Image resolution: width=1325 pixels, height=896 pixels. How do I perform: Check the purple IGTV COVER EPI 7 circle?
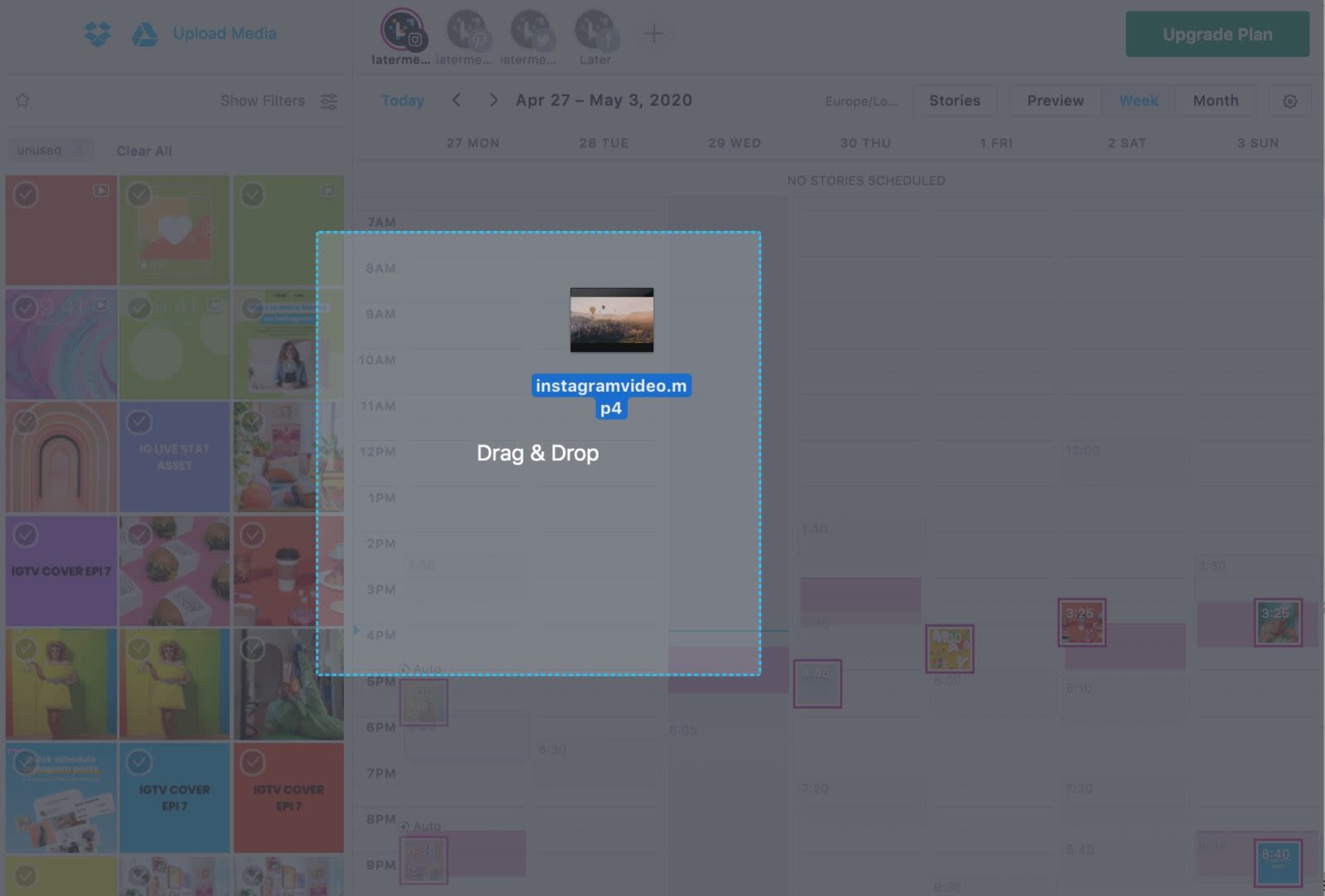point(26,536)
